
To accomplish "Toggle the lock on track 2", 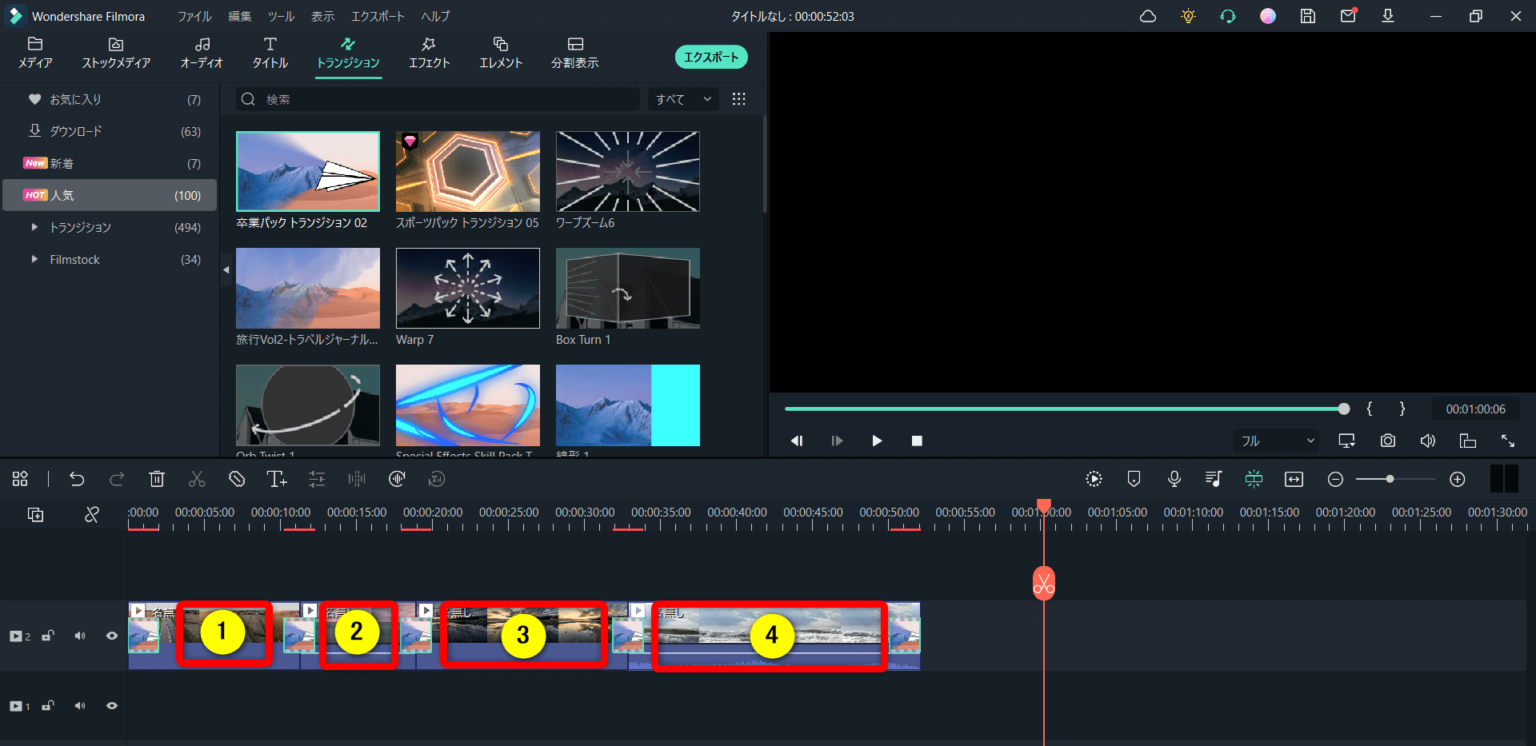I will pos(47,636).
